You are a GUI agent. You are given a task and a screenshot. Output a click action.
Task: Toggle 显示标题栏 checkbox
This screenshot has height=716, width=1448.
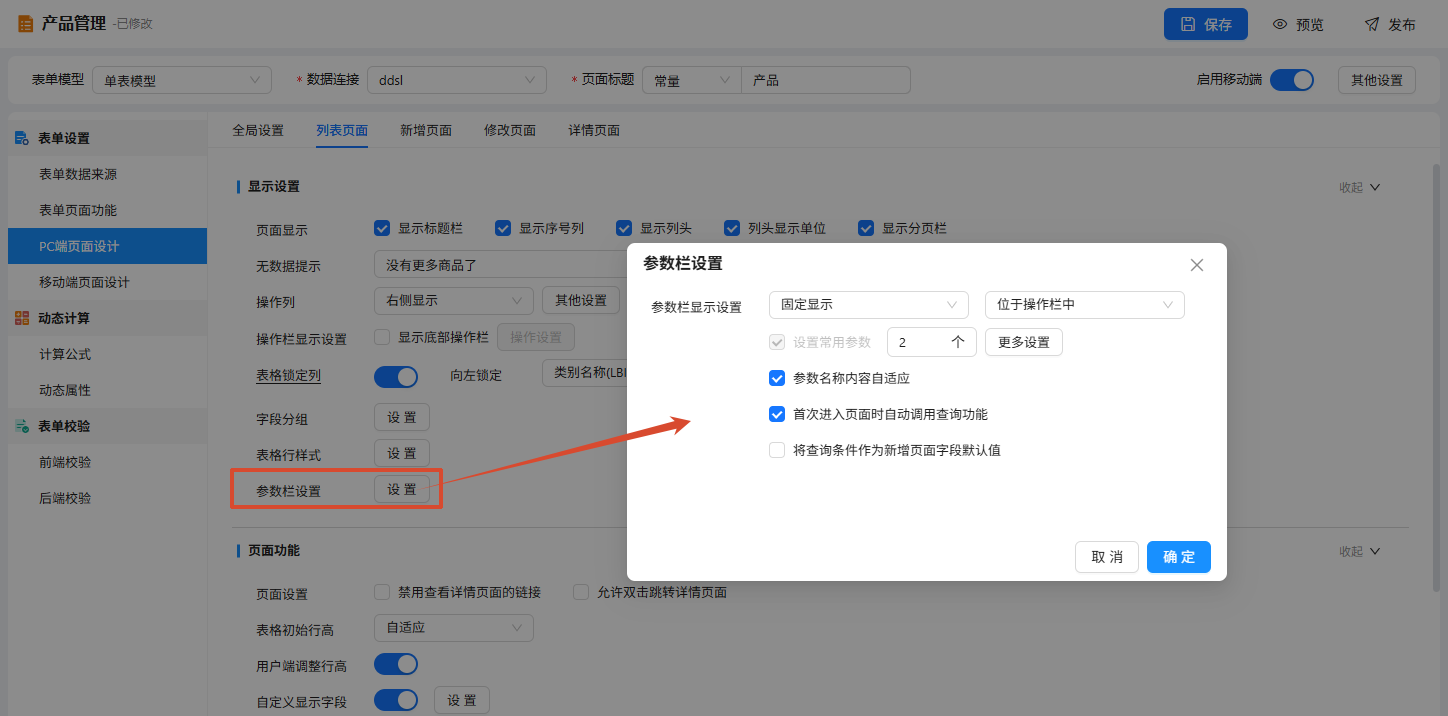[x=382, y=228]
